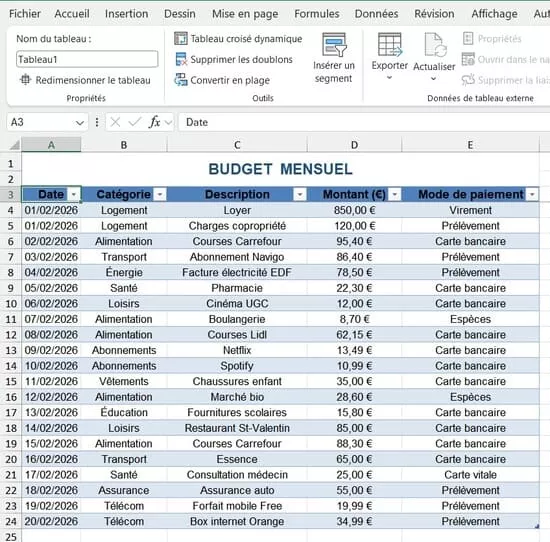550x542 pixels.
Task: Open the Date column filter dropdown
Action: pyautogui.click(x=74, y=194)
